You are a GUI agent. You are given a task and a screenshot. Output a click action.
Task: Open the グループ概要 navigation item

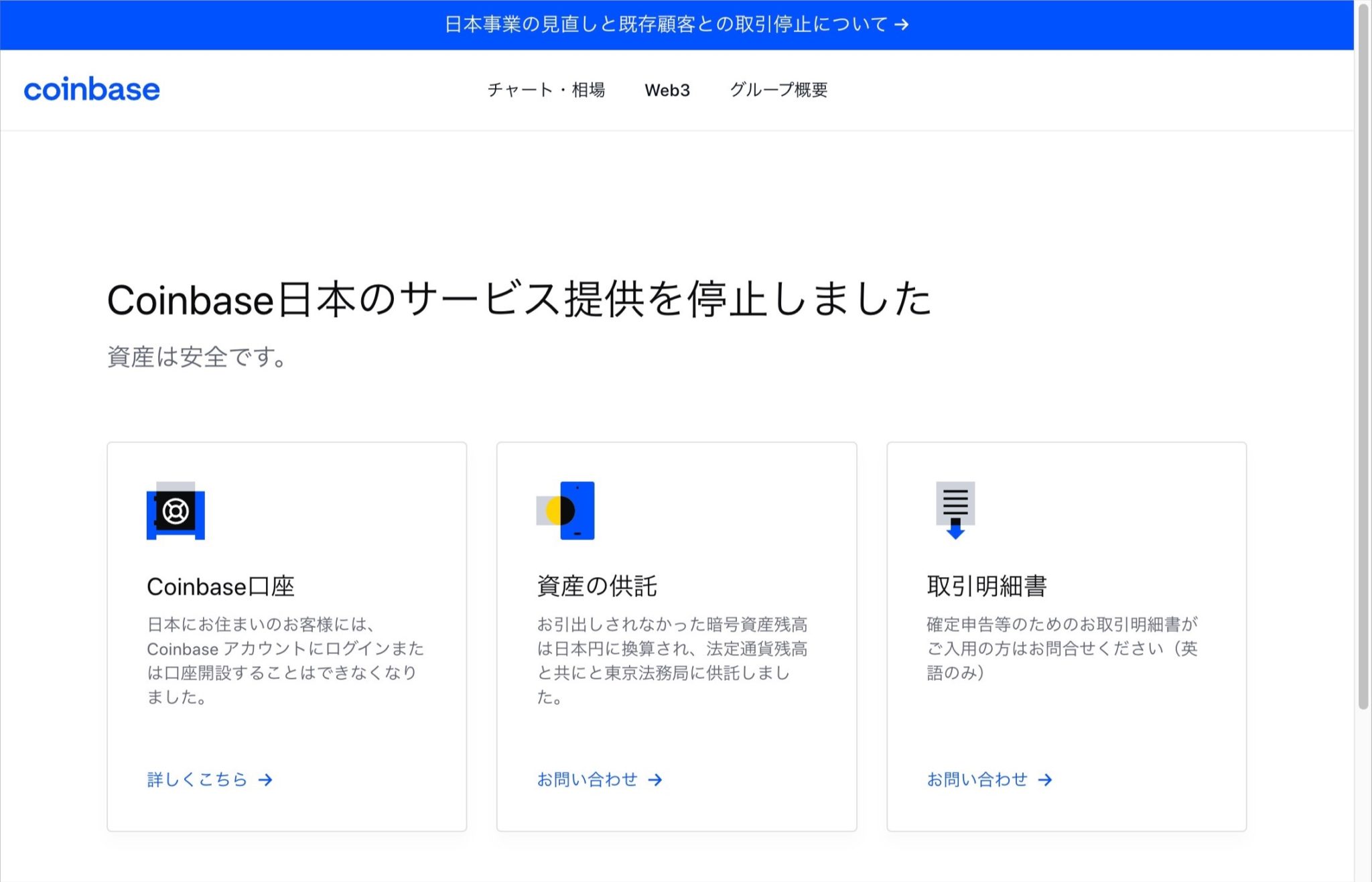click(x=779, y=90)
